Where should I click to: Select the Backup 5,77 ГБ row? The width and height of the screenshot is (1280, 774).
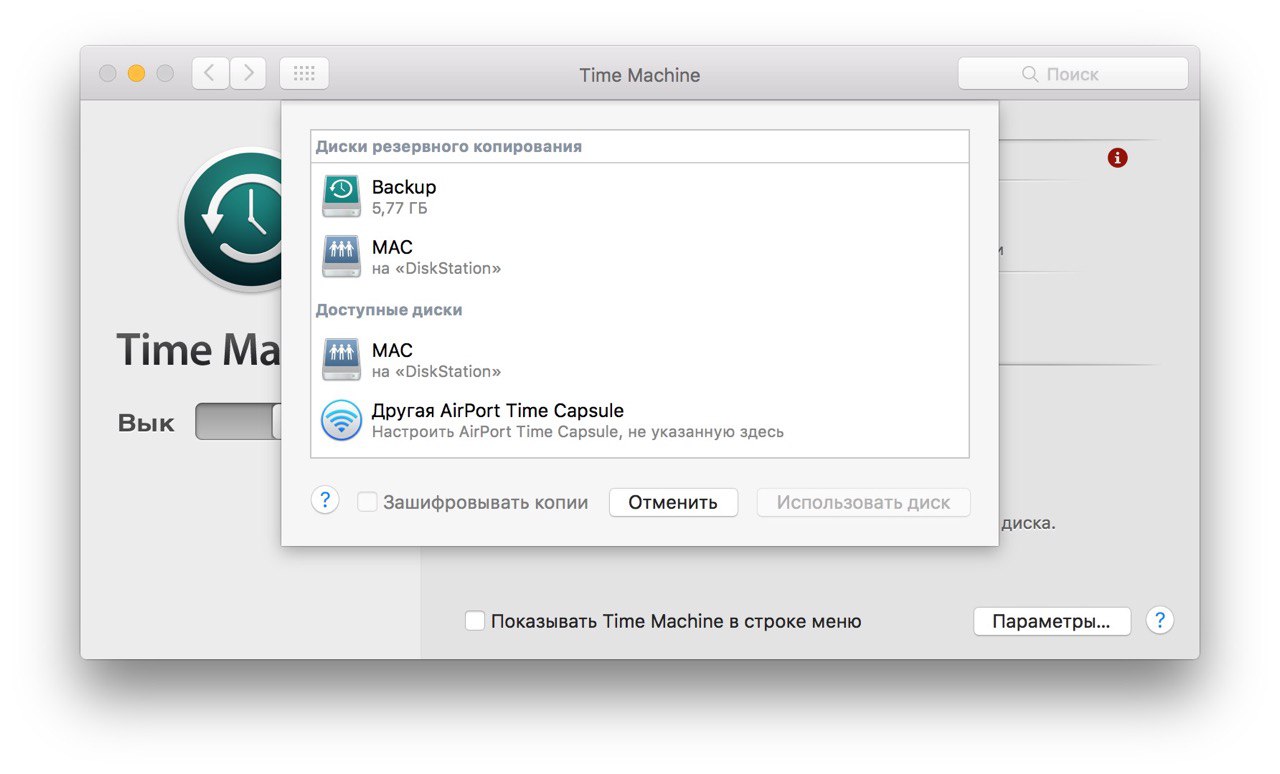click(x=640, y=196)
